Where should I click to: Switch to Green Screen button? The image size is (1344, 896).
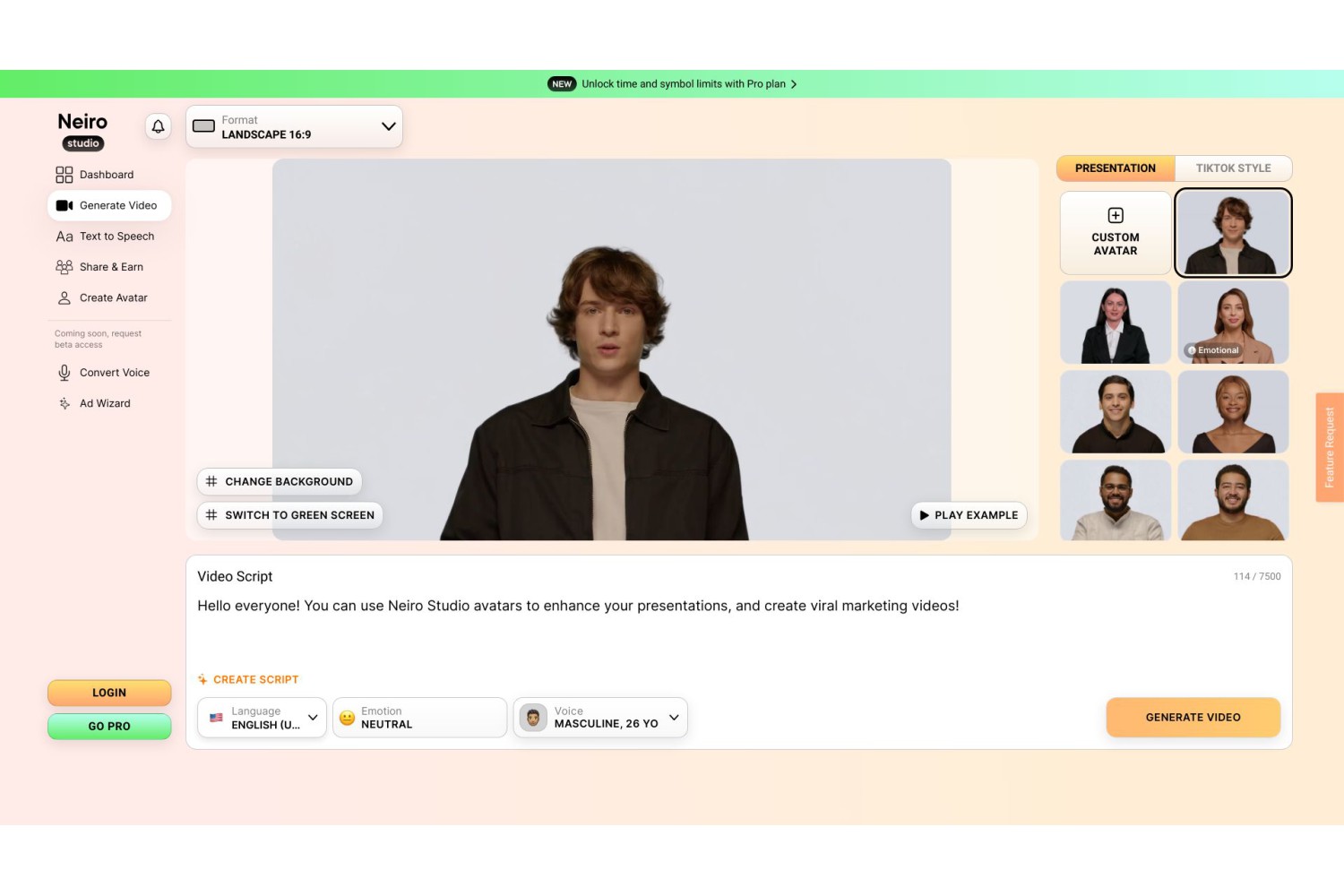tap(290, 515)
